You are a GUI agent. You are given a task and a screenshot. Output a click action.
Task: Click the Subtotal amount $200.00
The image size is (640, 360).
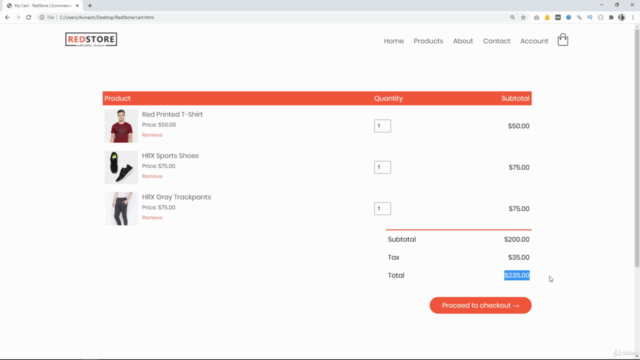coord(517,240)
